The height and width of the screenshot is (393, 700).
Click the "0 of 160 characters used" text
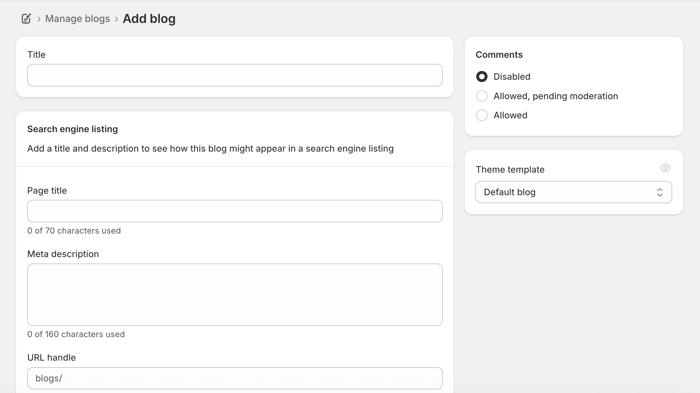[x=76, y=334]
